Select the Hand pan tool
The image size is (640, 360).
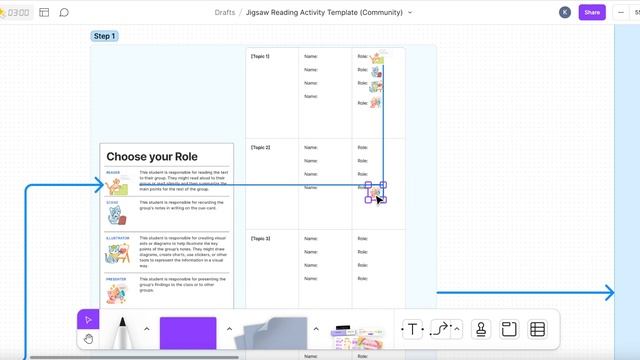coord(88,339)
